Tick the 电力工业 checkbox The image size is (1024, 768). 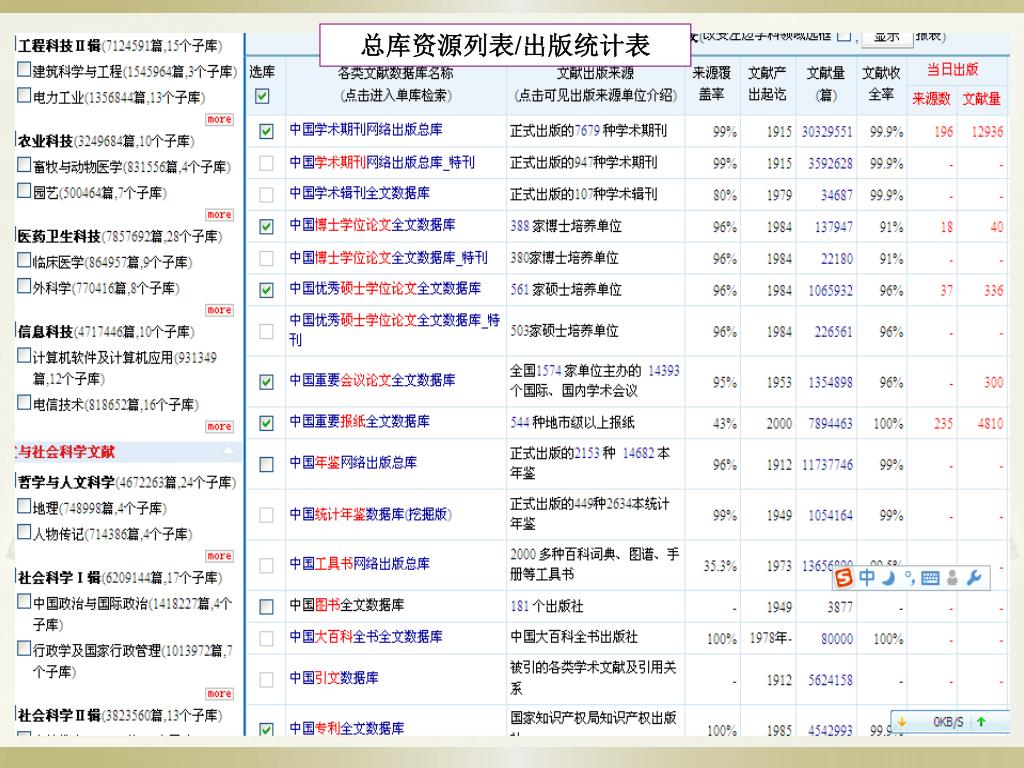(x=24, y=95)
